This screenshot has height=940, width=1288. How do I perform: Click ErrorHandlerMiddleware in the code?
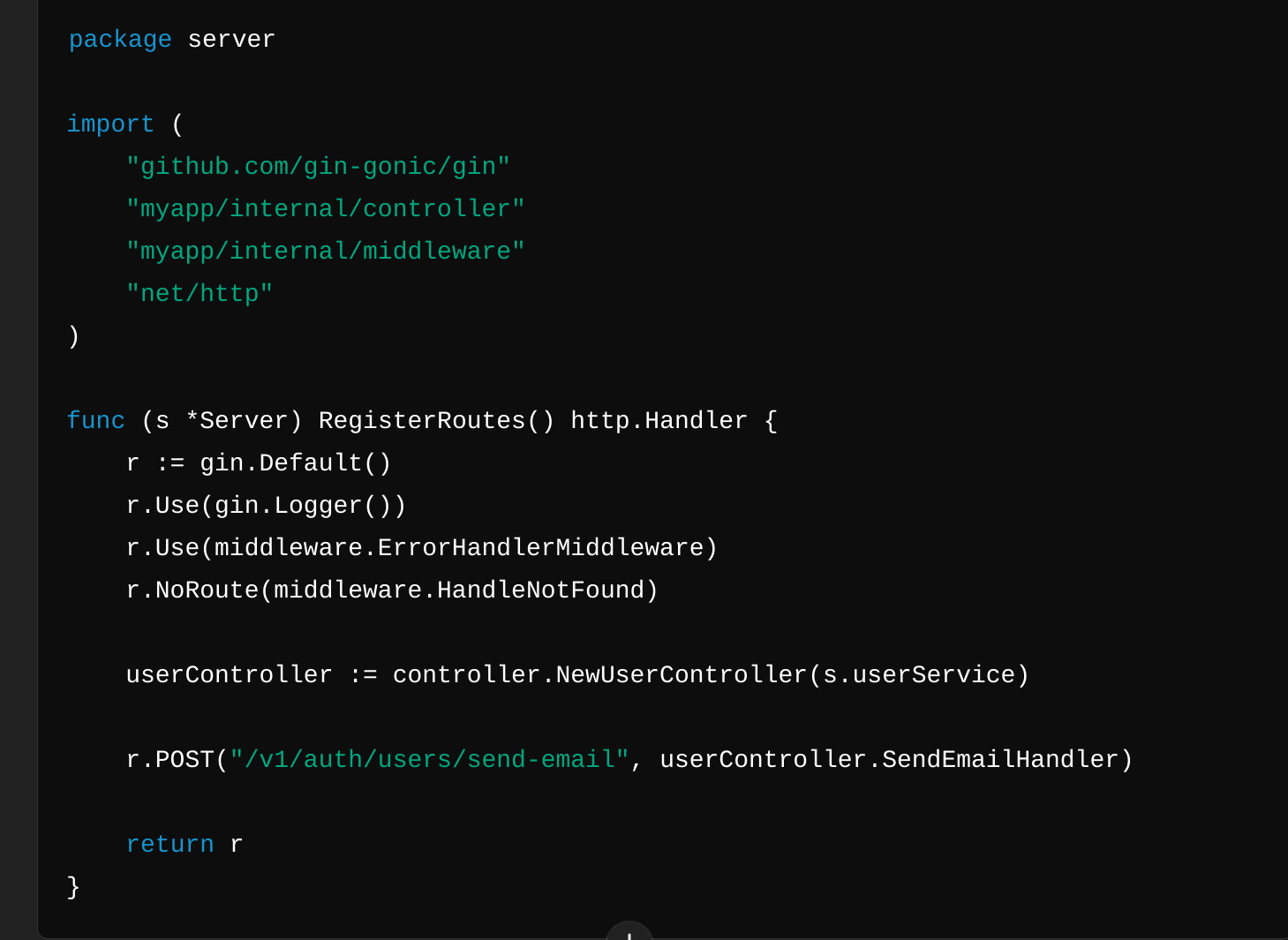[540, 548]
